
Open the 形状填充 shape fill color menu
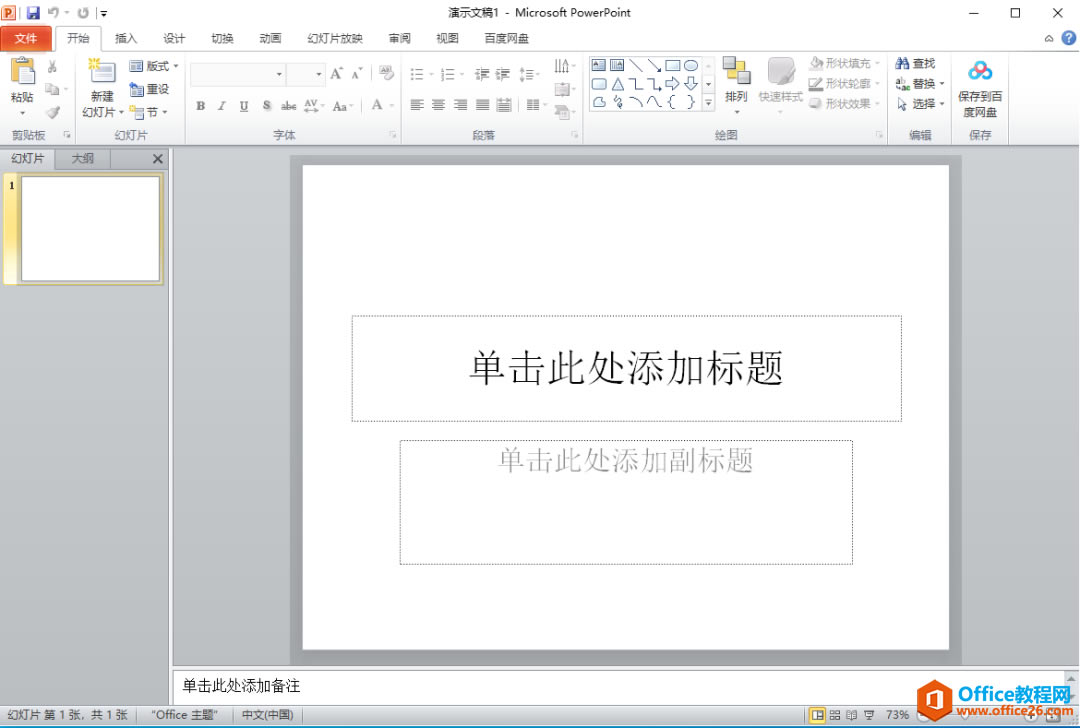click(x=845, y=63)
